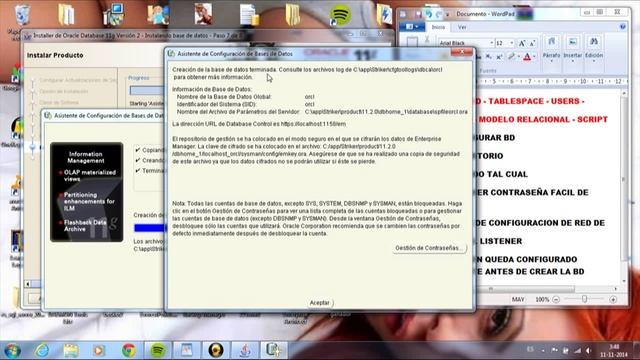Expand the Párrafo ribbon group

click(551, 49)
